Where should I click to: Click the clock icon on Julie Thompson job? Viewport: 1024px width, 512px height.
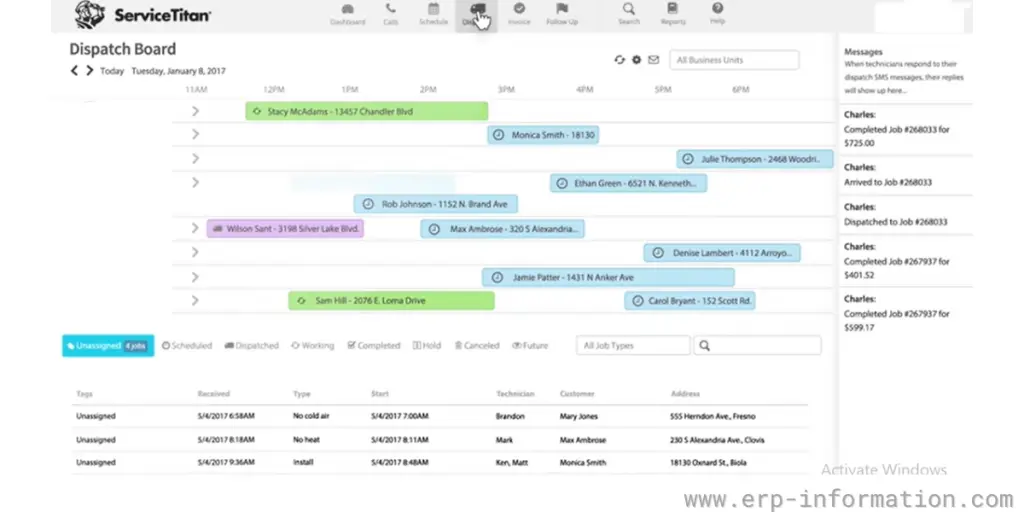[x=687, y=159]
